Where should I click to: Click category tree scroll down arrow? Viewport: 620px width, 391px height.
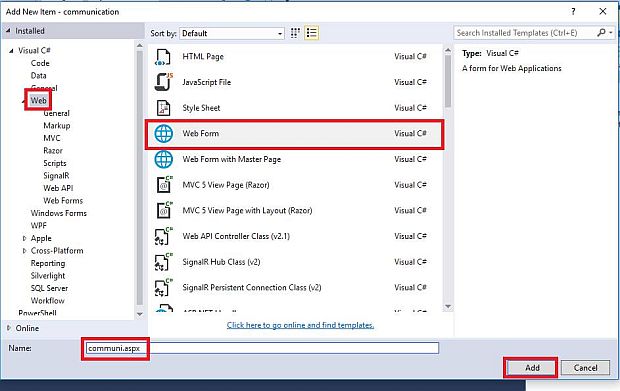point(140,314)
